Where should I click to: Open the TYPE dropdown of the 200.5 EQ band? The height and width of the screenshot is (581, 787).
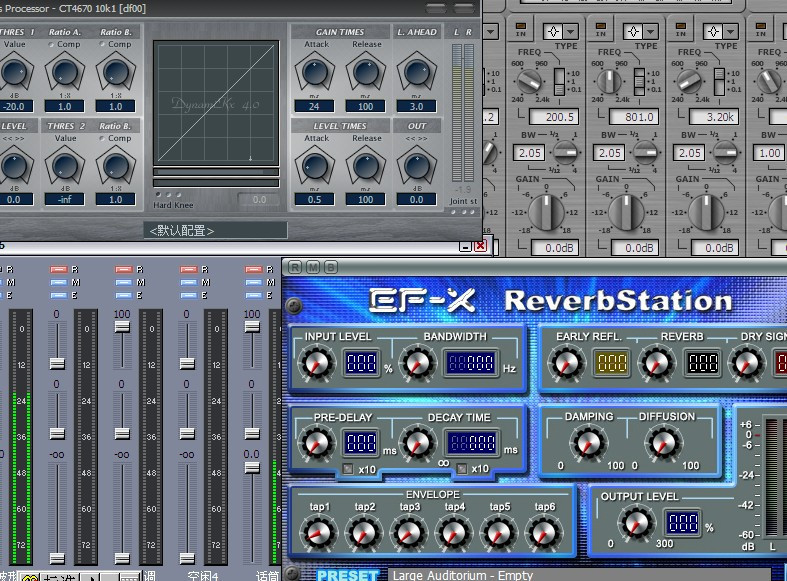pos(571,32)
